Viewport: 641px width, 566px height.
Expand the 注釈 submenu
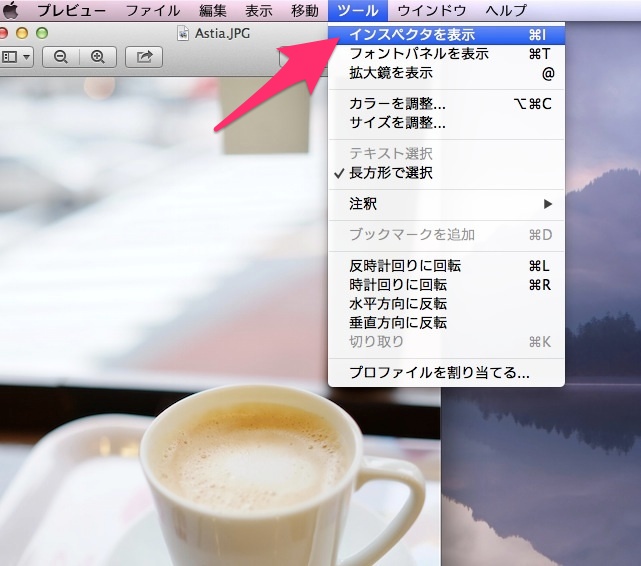446,204
